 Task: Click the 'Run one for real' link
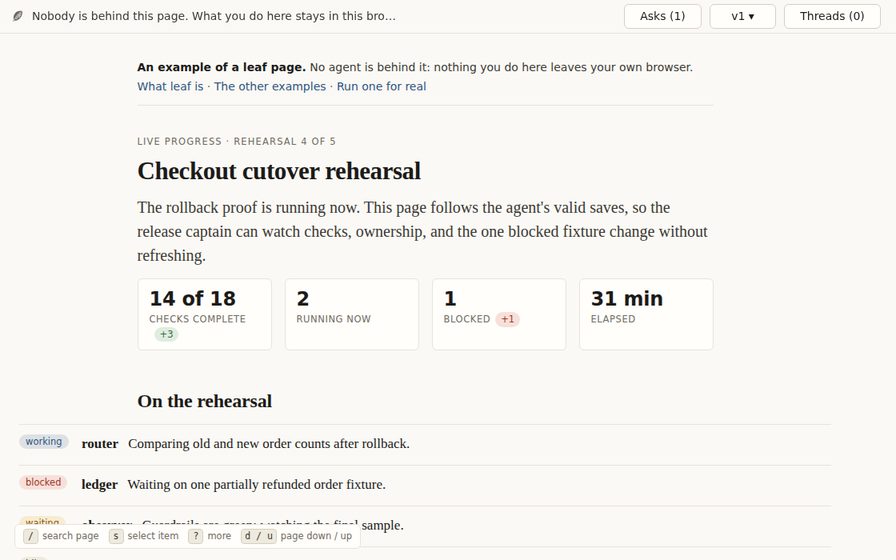pos(381,86)
